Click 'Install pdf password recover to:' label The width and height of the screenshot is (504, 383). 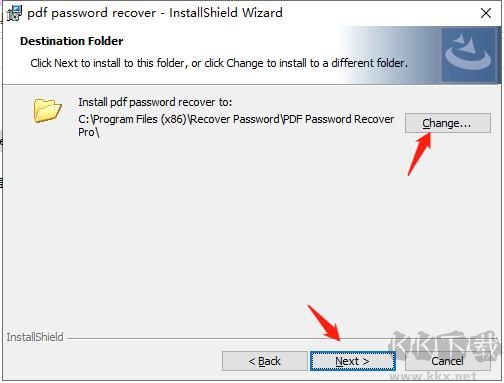pyautogui.click(x=155, y=102)
